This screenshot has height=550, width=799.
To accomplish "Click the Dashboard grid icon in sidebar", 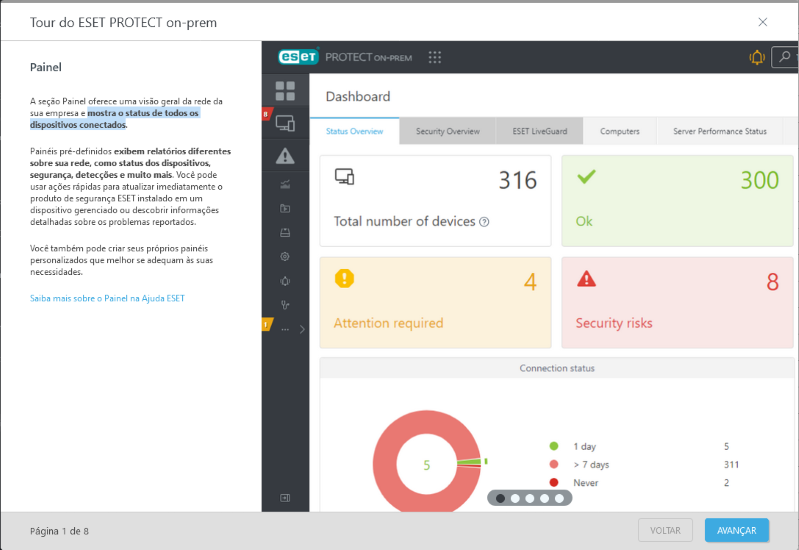I will (285, 91).
